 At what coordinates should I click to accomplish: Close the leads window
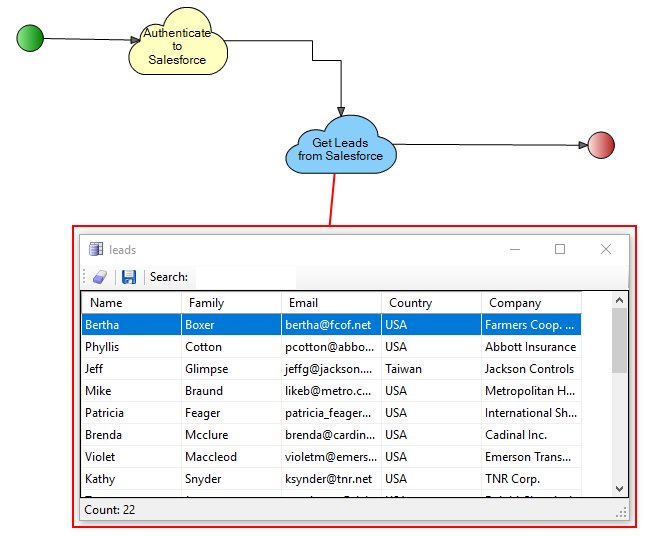pos(606,249)
